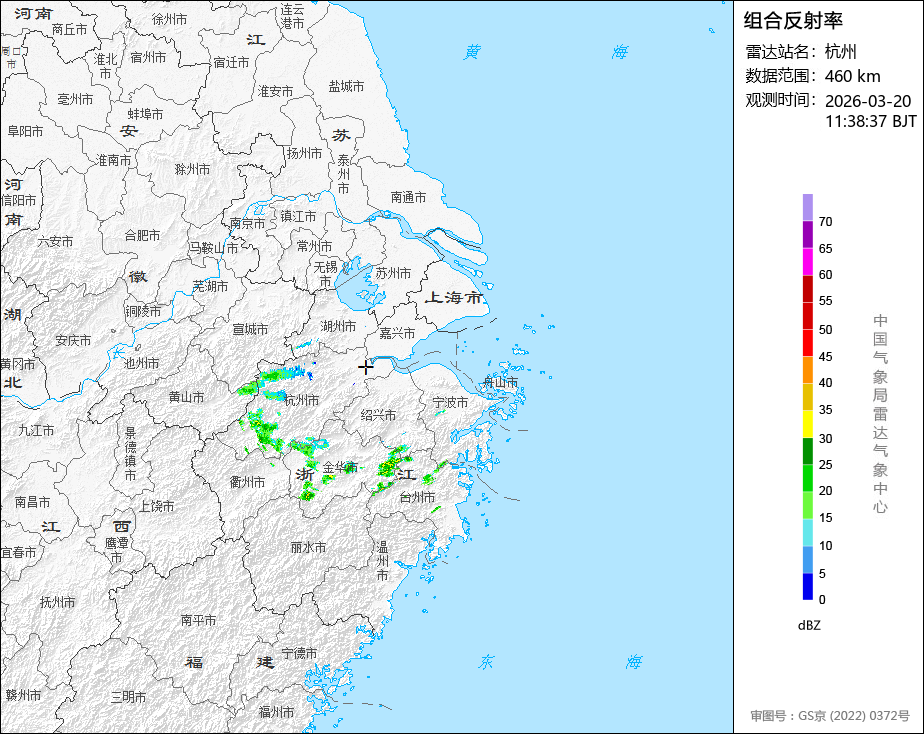924x734 pixels.
Task: Click the 南京市 city label
Action: 247,223
